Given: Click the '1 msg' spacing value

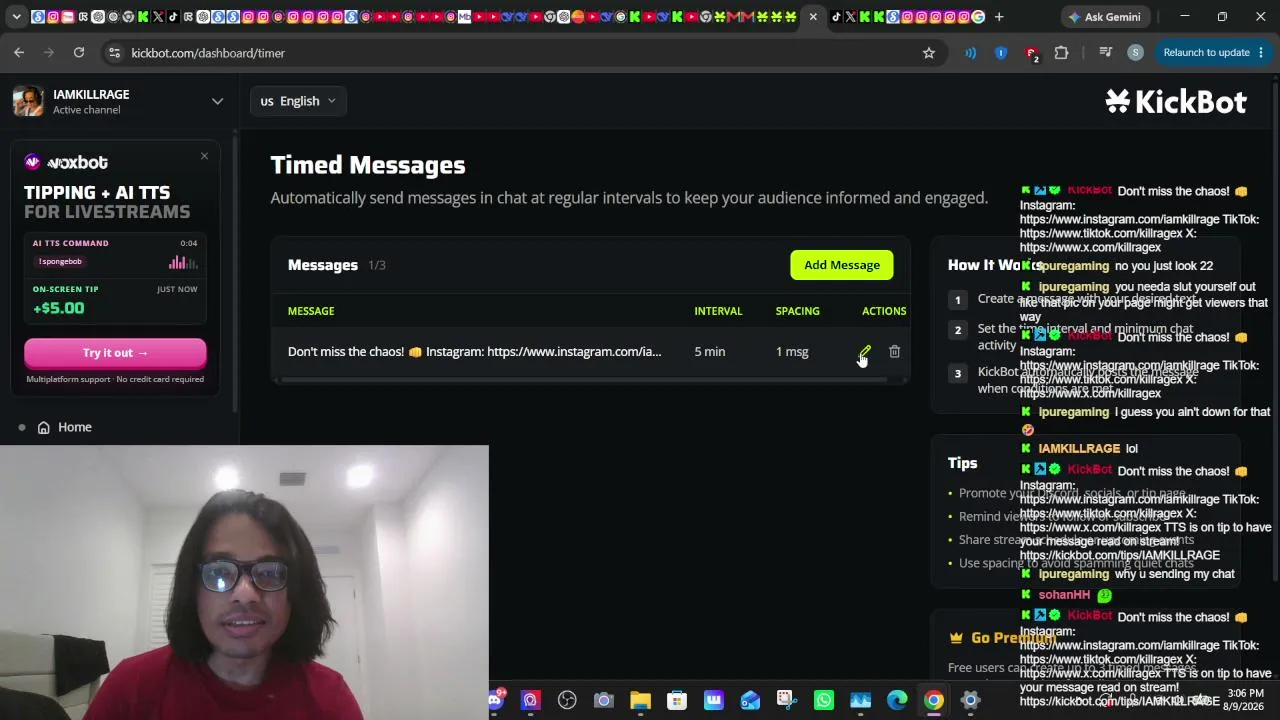Looking at the screenshot, I should pos(792,352).
